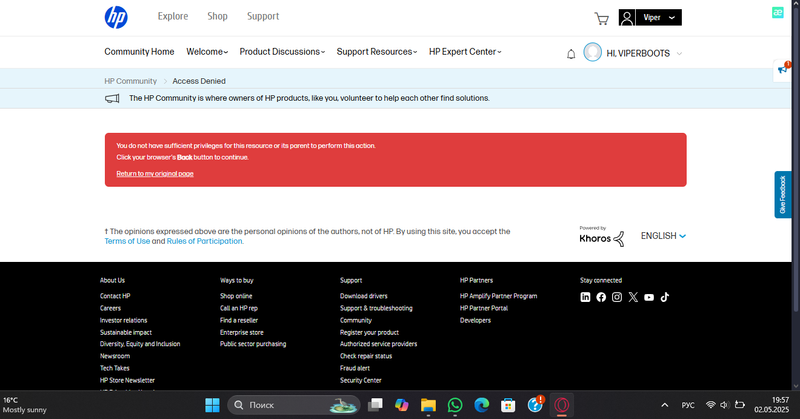Open HP's YouTube channel icon
Viewport: 800px width, 419px height.
tap(649, 297)
